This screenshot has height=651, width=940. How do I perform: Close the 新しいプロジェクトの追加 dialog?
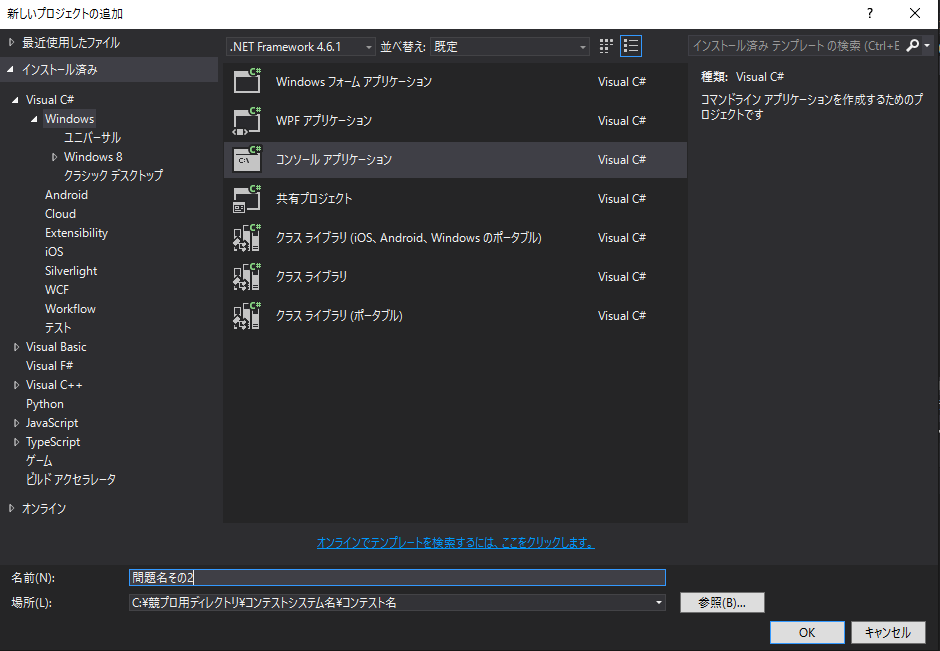tap(915, 13)
